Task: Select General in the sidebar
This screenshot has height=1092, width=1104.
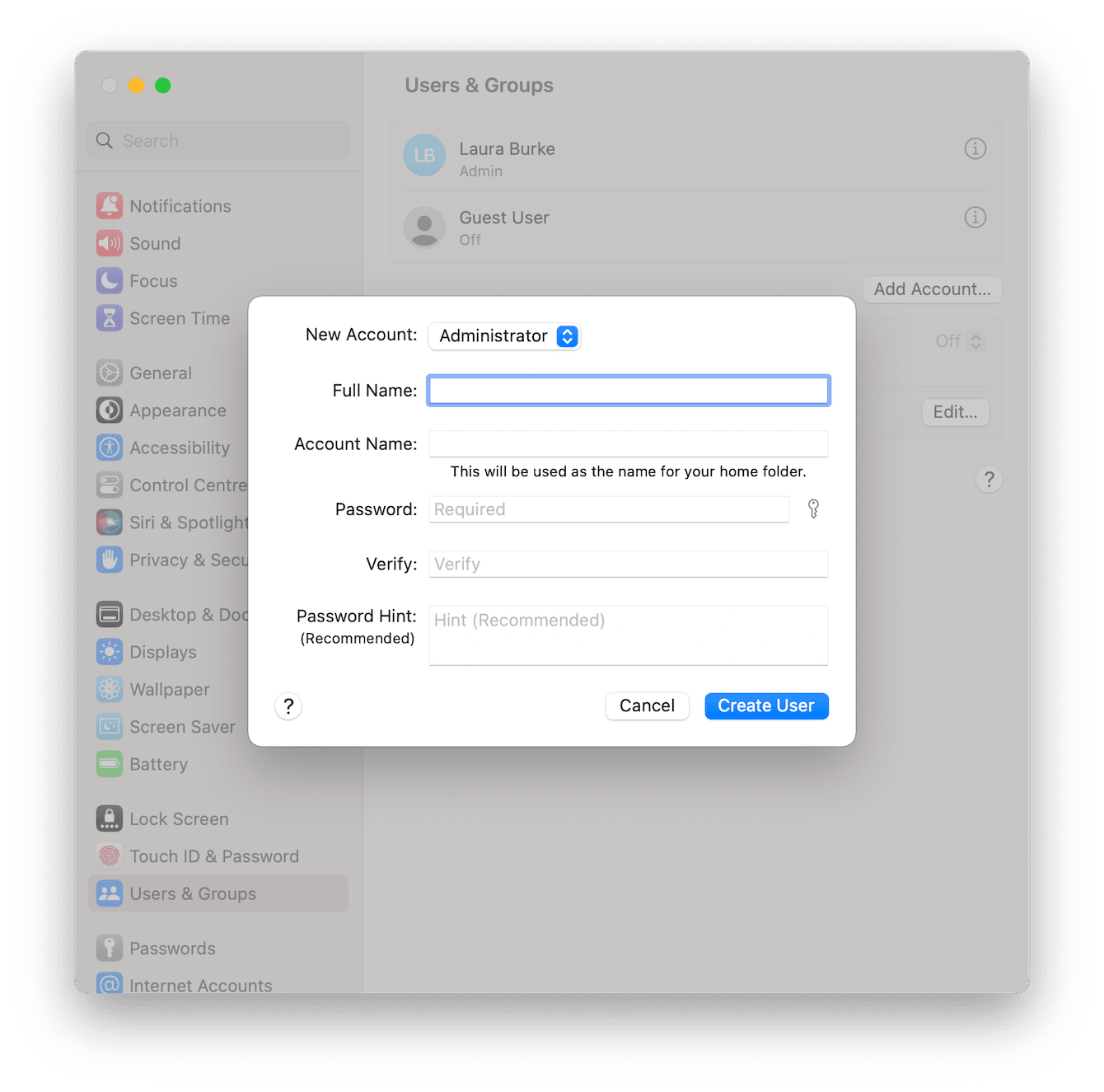Action: point(159,373)
